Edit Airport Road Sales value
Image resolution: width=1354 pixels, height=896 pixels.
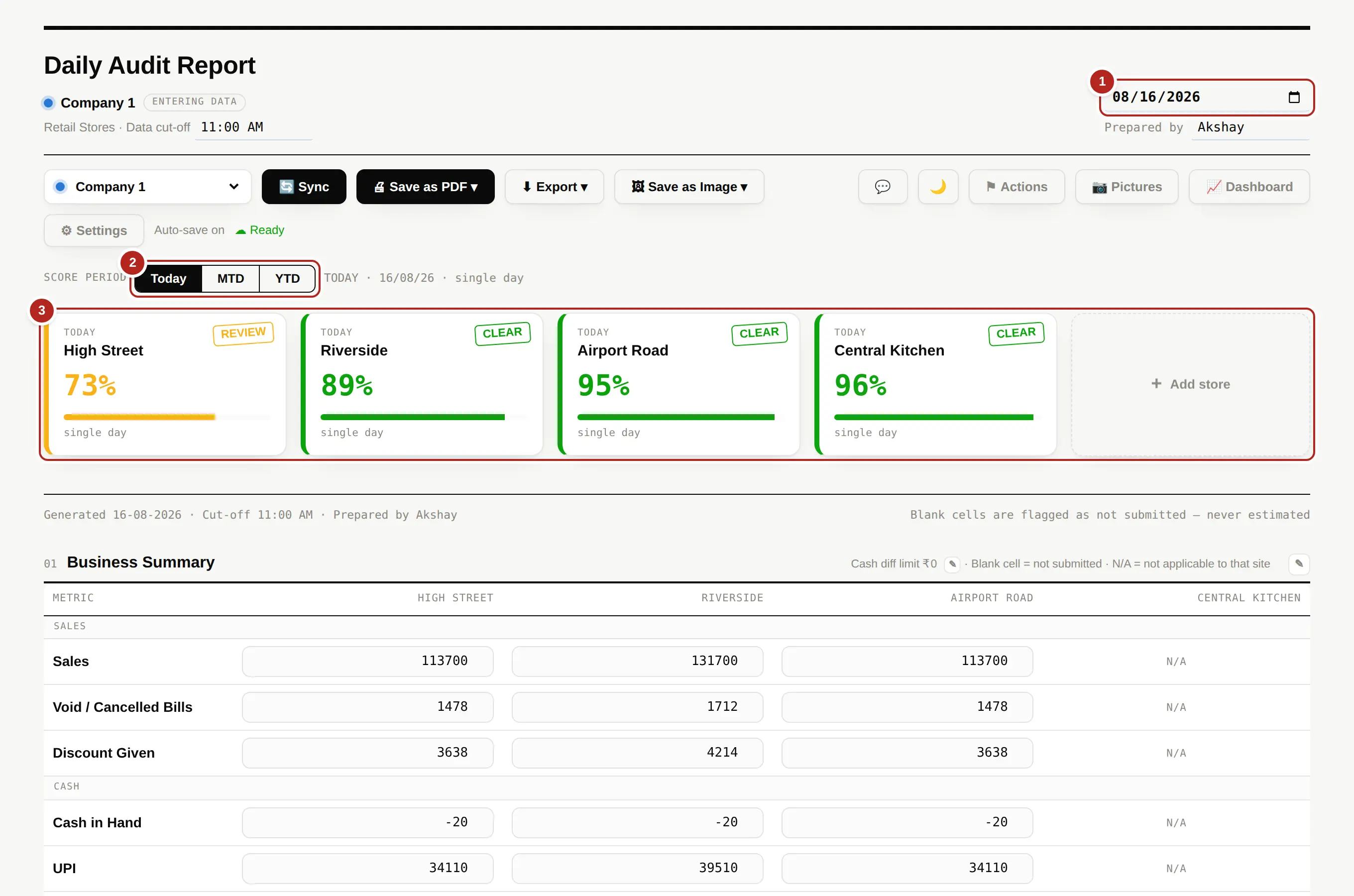point(906,661)
